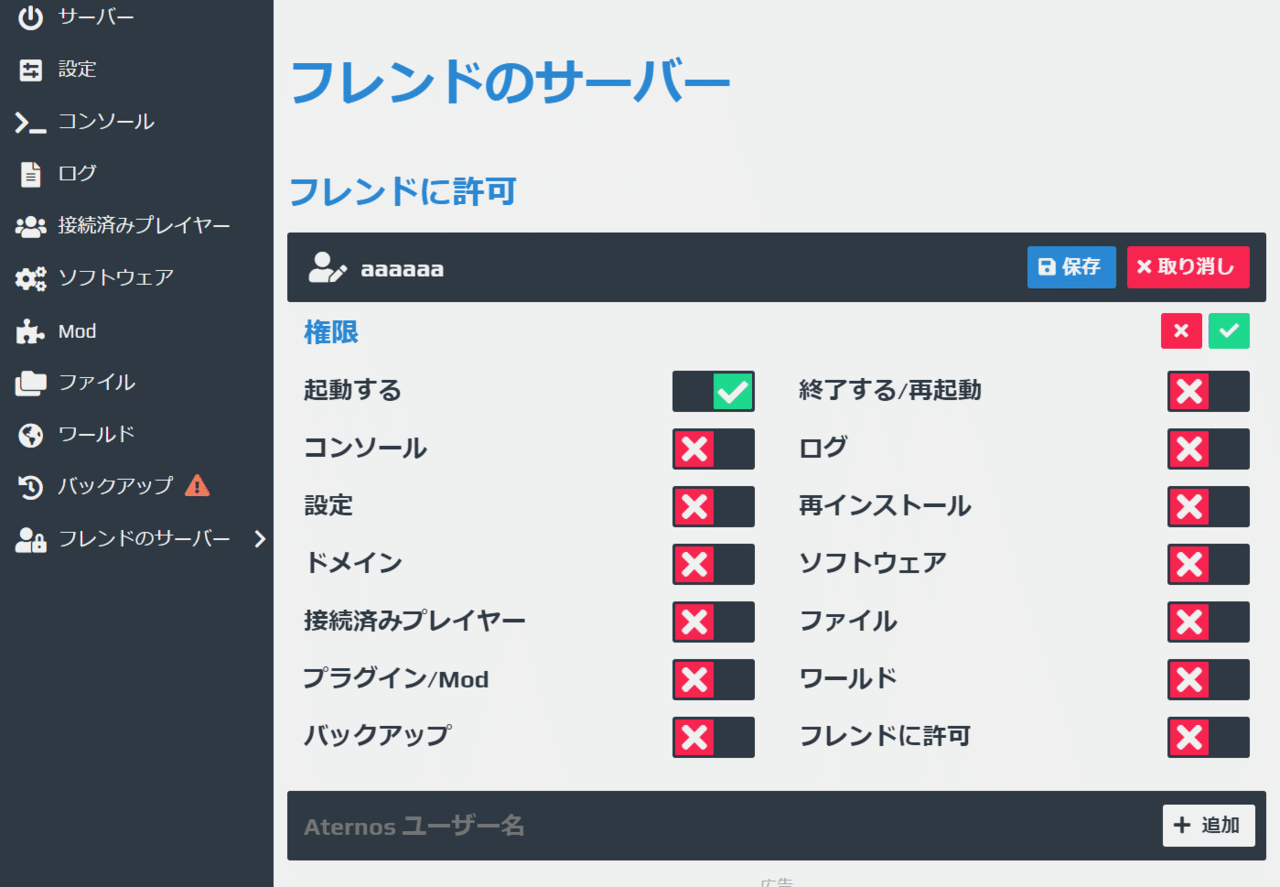Select the サーバー power icon in sidebar
The image size is (1280, 887).
(30, 17)
